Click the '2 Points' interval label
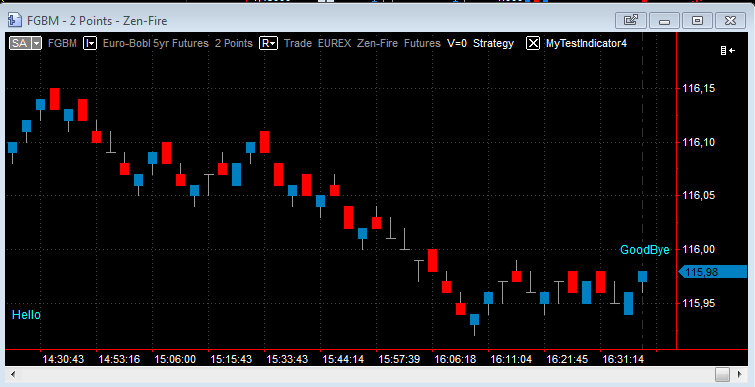755x387 pixels. pos(234,43)
